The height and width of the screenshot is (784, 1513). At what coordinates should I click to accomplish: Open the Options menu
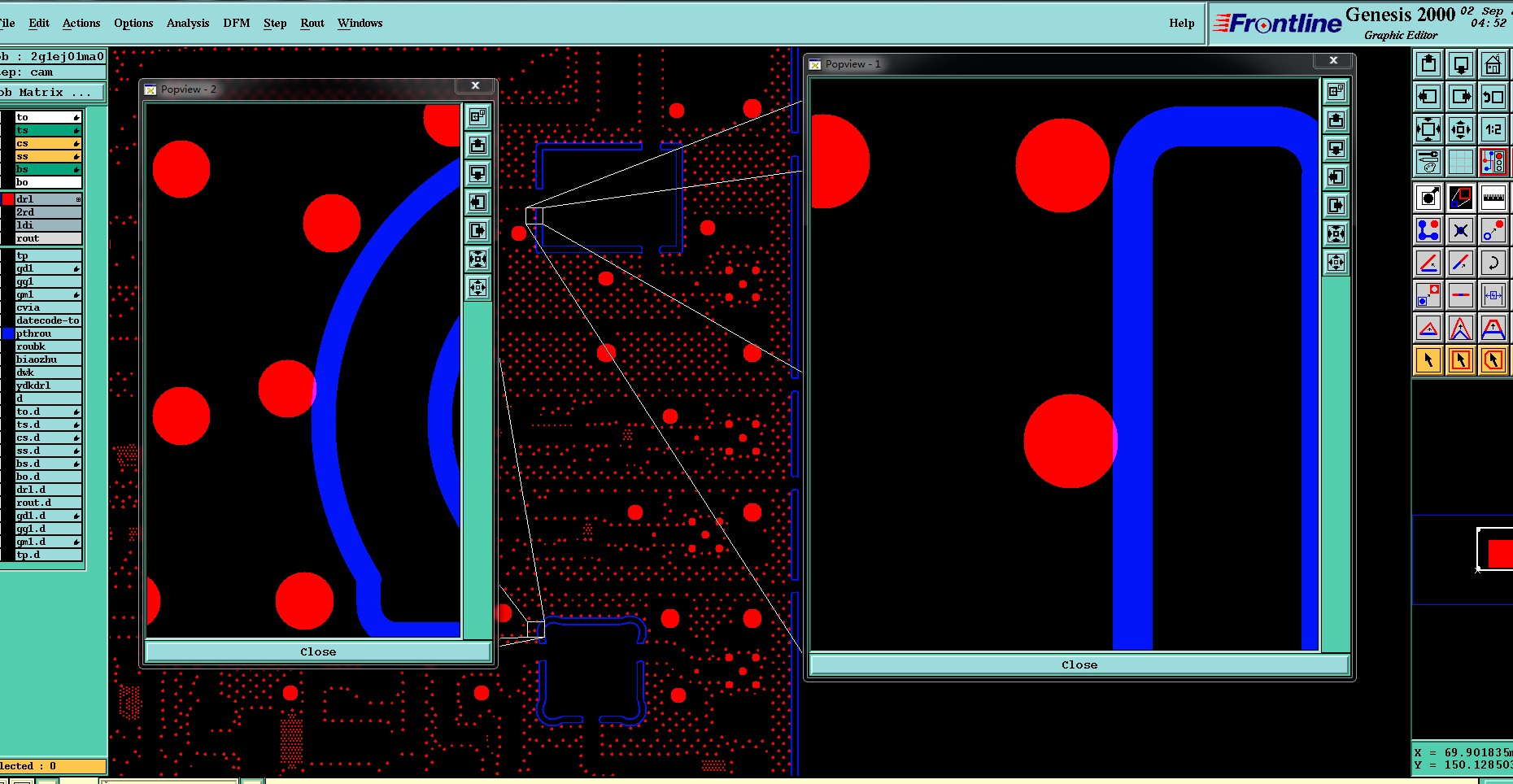[133, 23]
